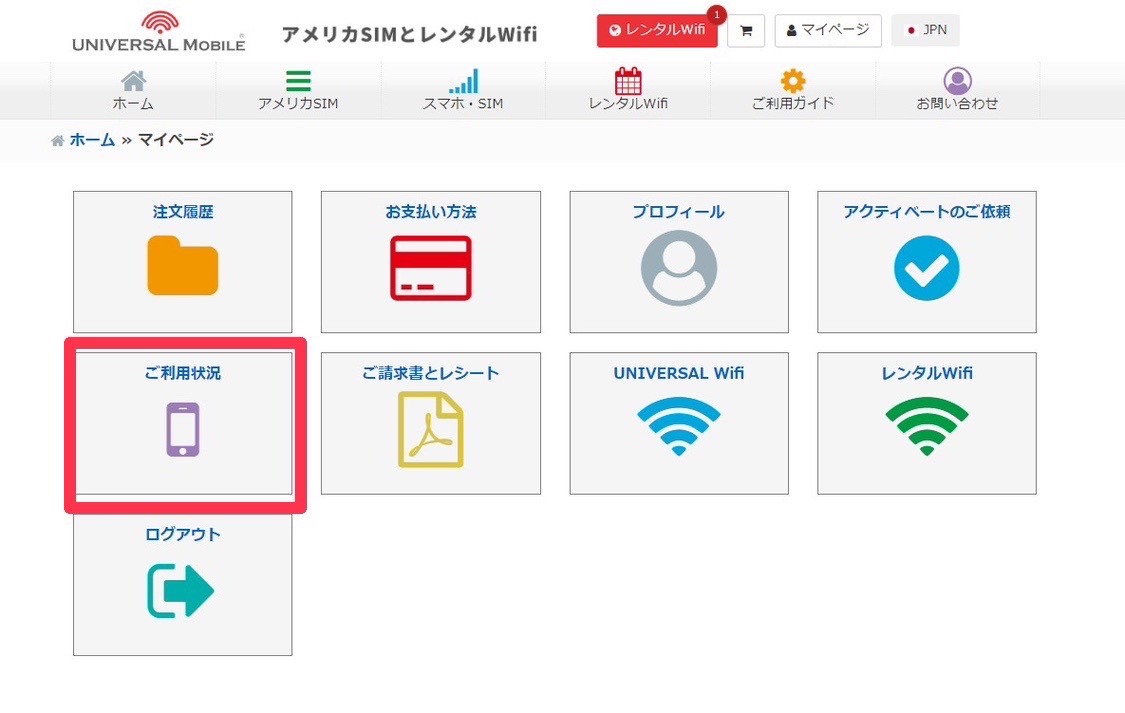
Task: Click the マイページ breadcrumb text
Action: 176,140
